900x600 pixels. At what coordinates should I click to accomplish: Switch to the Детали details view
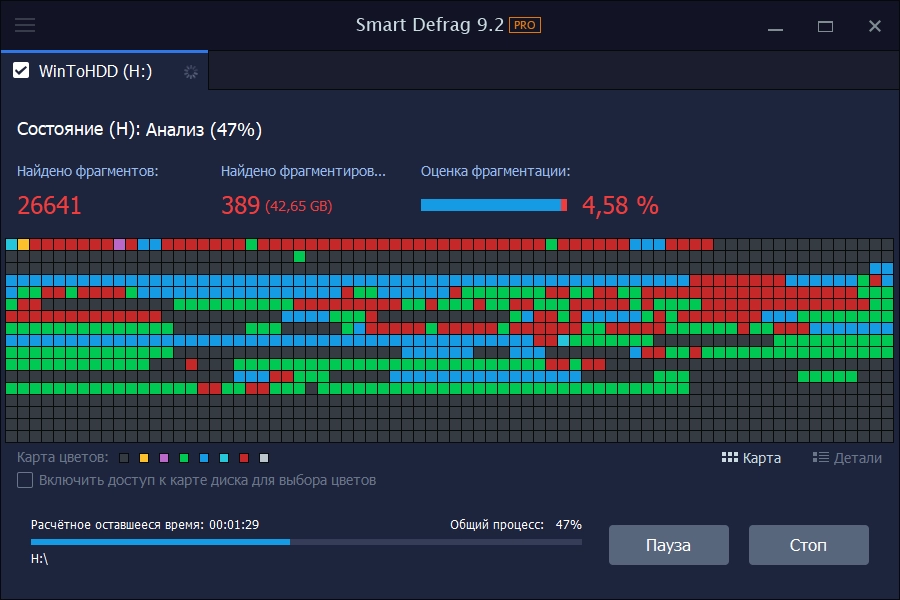pyautogui.click(x=847, y=458)
